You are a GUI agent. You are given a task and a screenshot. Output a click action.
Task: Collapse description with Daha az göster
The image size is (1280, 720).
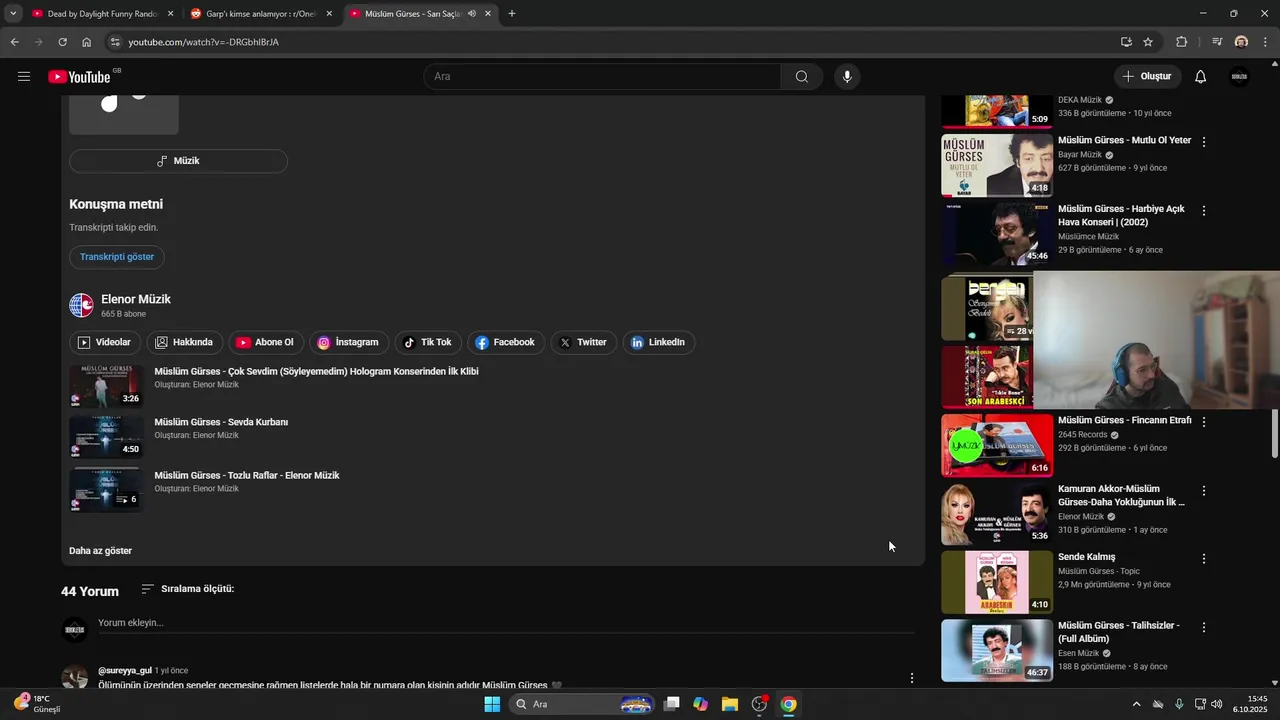coord(100,551)
